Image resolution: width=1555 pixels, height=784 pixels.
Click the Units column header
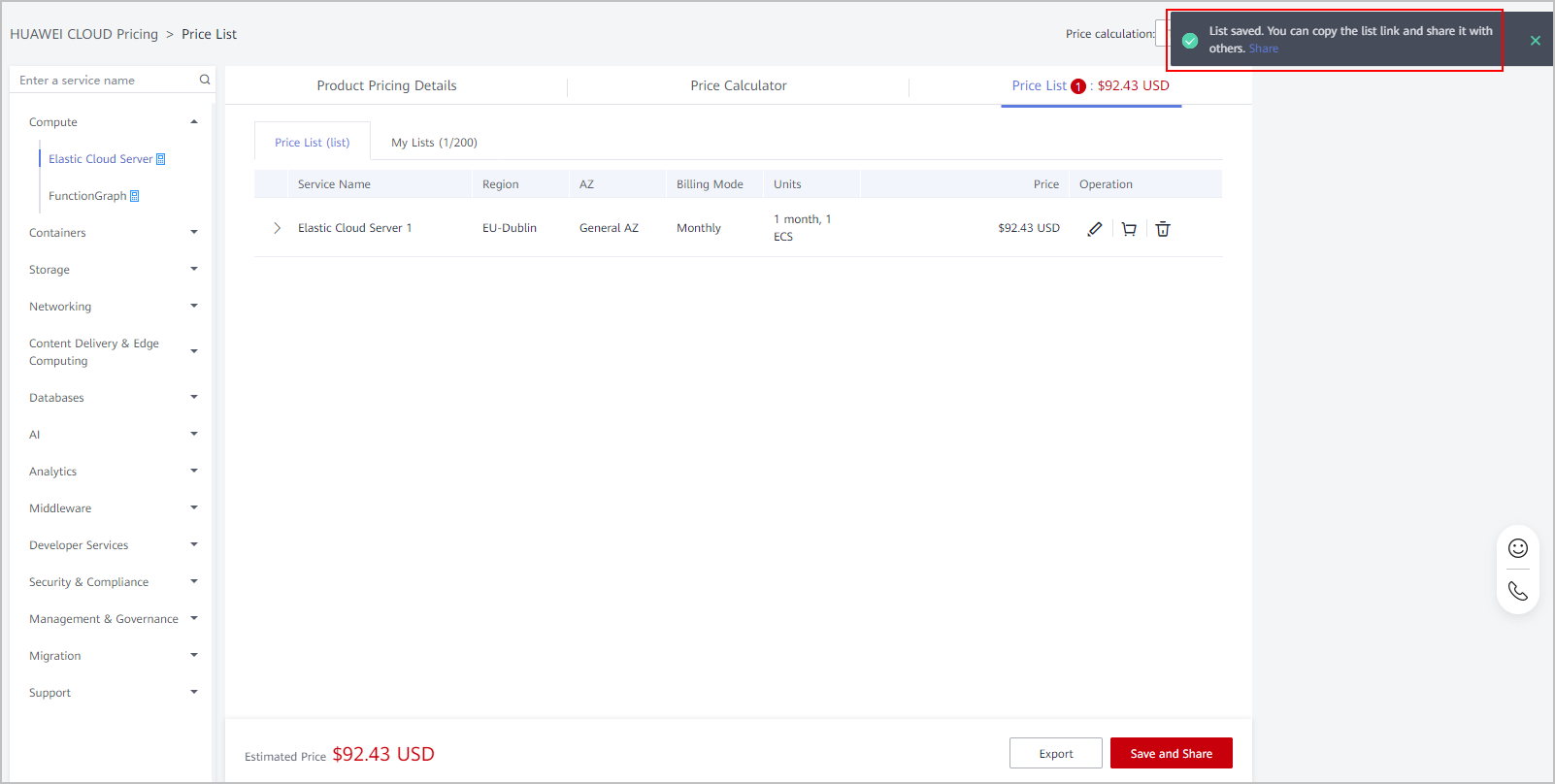click(x=787, y=184)
